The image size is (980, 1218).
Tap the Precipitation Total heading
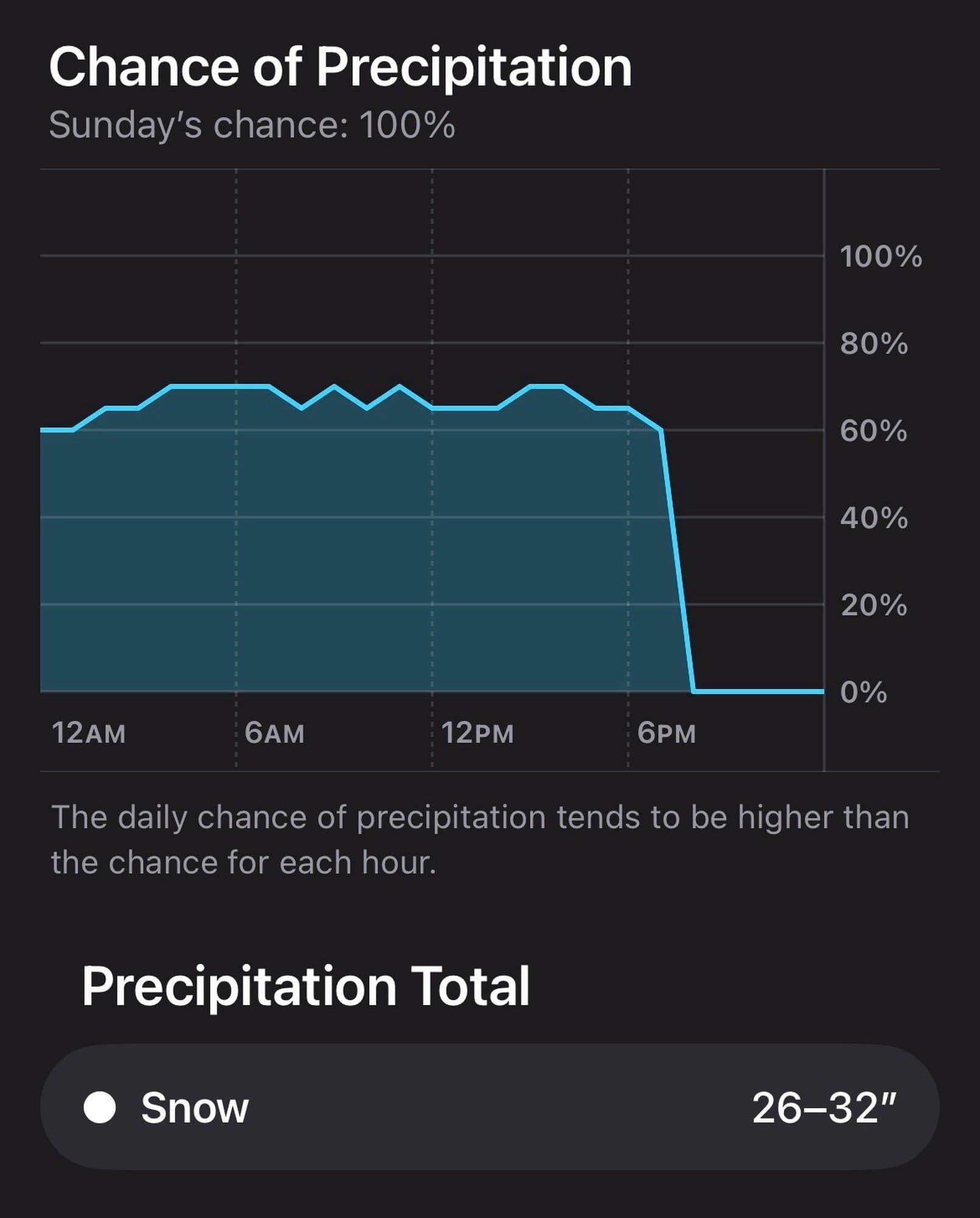click(x=306, y=986)
